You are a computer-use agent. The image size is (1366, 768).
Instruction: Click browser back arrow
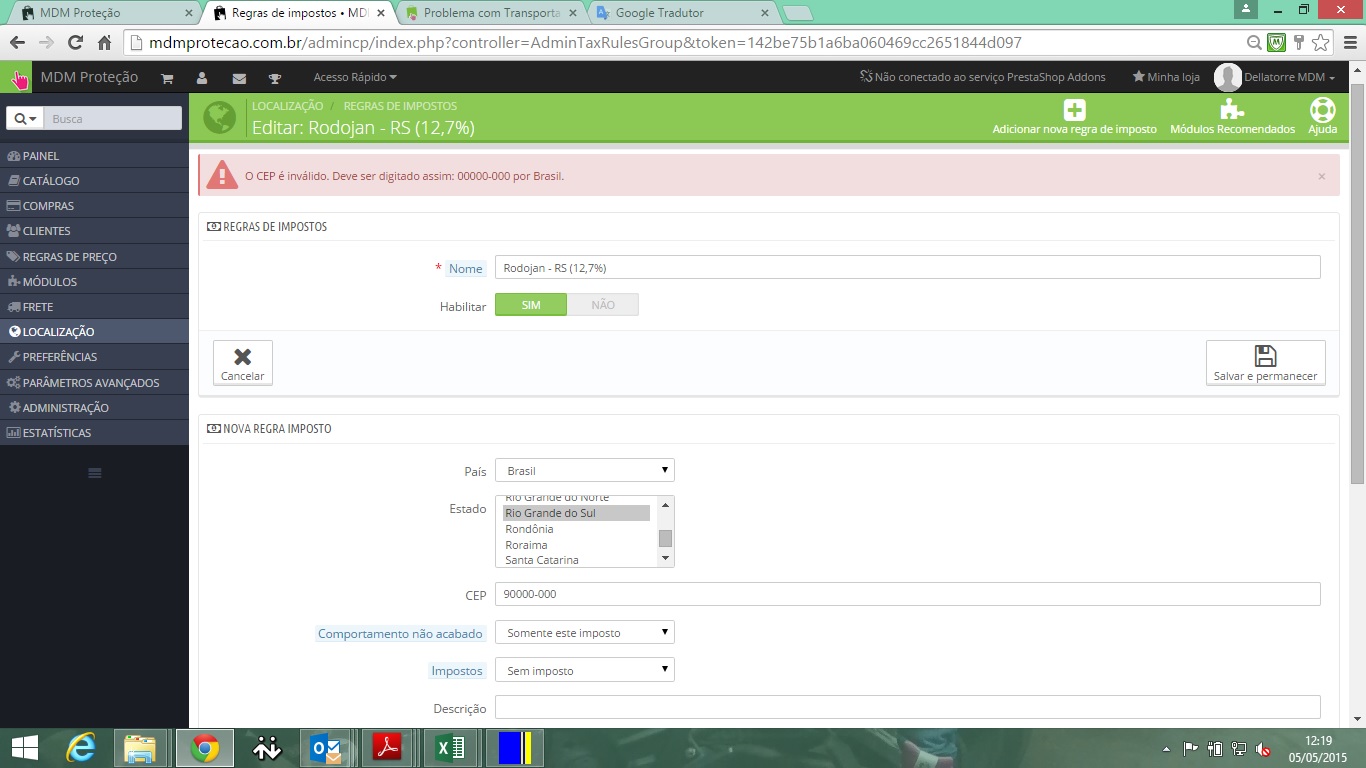click(17, 43)
